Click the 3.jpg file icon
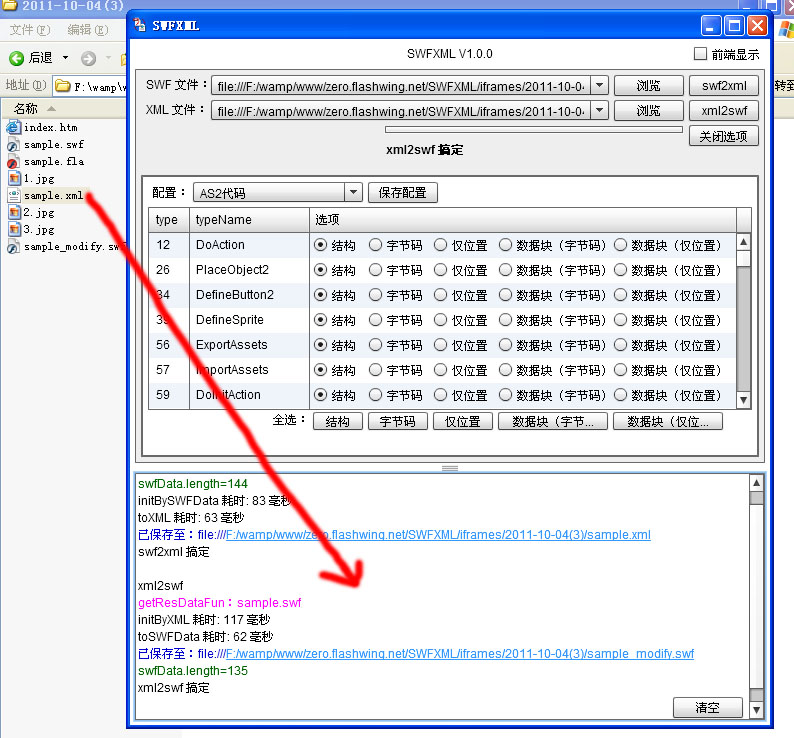Viewport: 794px width, 738px height. (14, 229)
